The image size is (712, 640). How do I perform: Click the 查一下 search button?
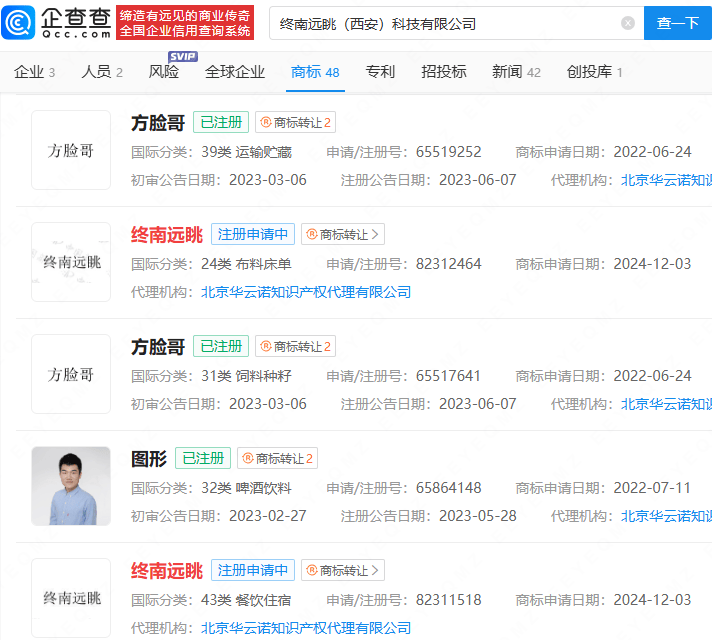click(677, 23)
